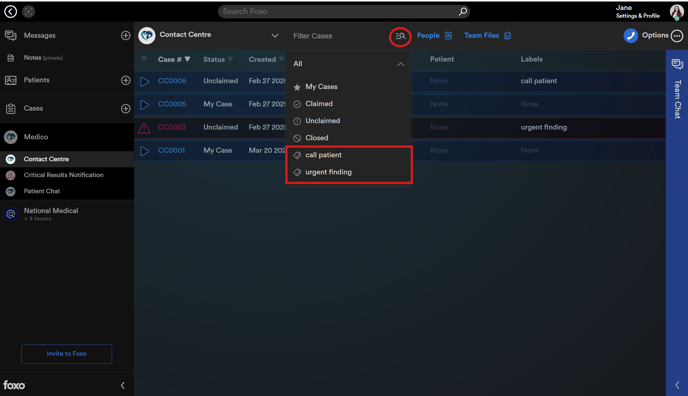This screenshot has width=688, height=396.
Task: Create a new case with plus icon
Action: point(125,109)
